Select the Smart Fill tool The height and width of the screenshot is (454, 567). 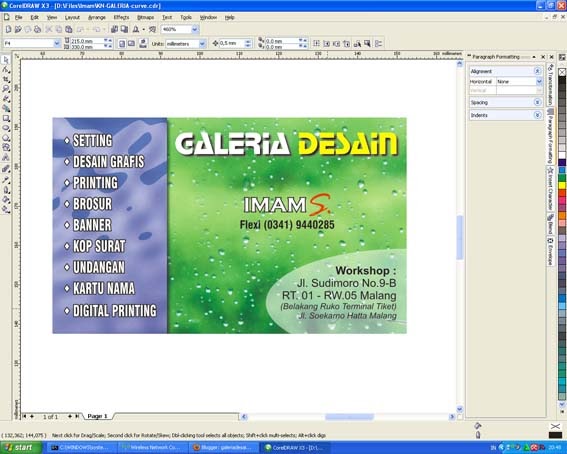(x=6, y=108)
